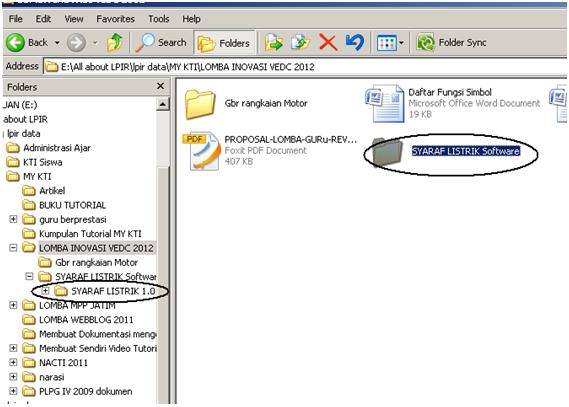Click the Move To folder icon
The height and width of the screenshot is (407, 569).
click(274, 42)
